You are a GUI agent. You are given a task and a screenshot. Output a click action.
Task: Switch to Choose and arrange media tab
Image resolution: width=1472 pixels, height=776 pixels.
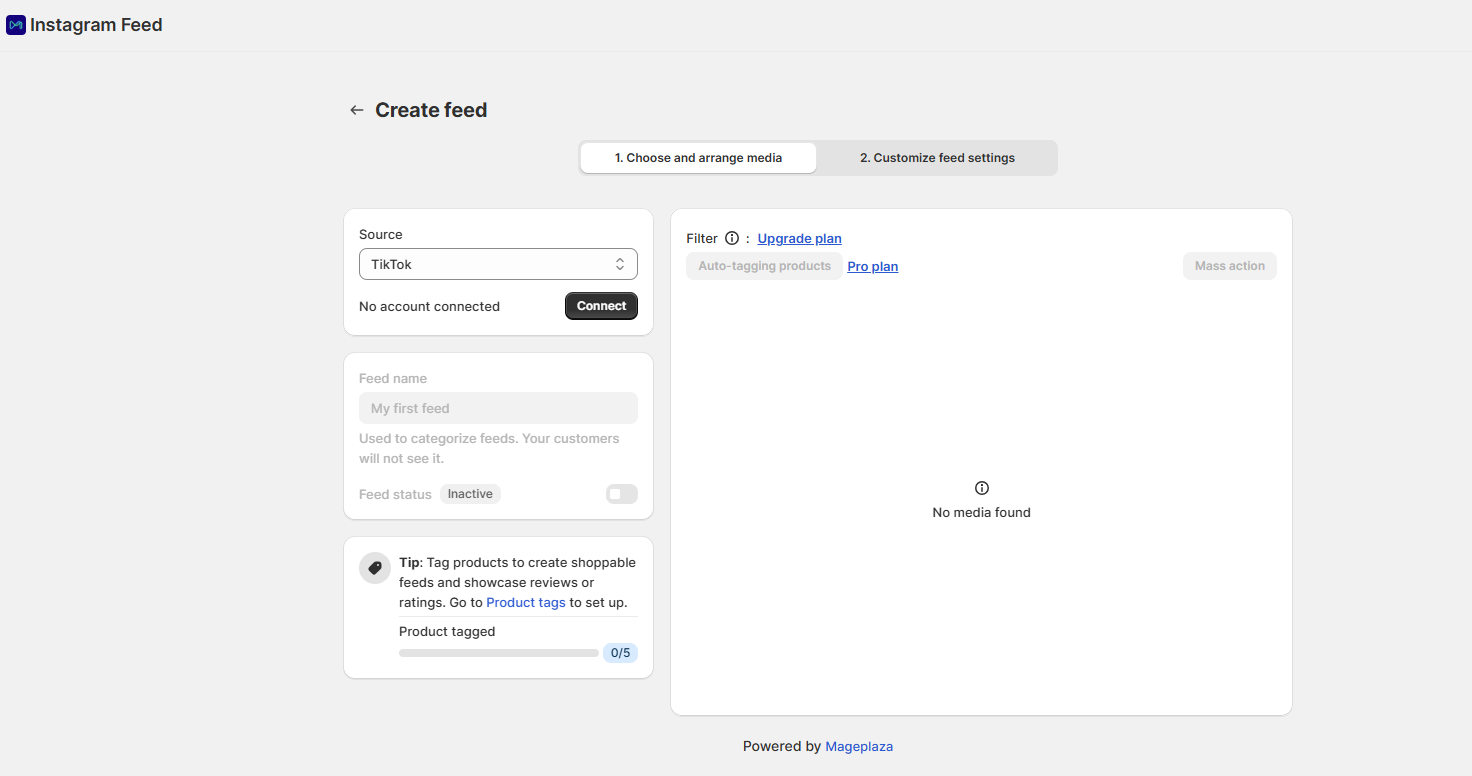[698, 158]
